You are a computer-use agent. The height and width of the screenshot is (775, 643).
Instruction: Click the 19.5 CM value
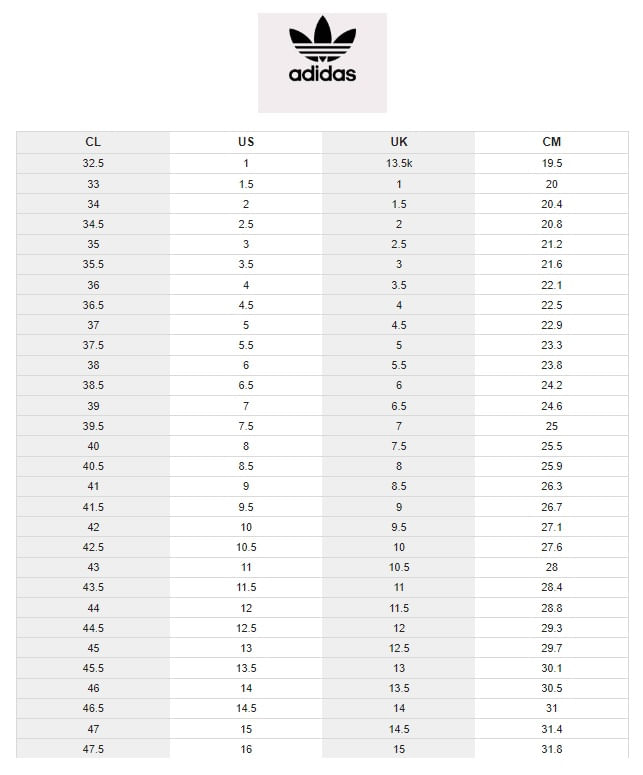(x=552, y=164)
